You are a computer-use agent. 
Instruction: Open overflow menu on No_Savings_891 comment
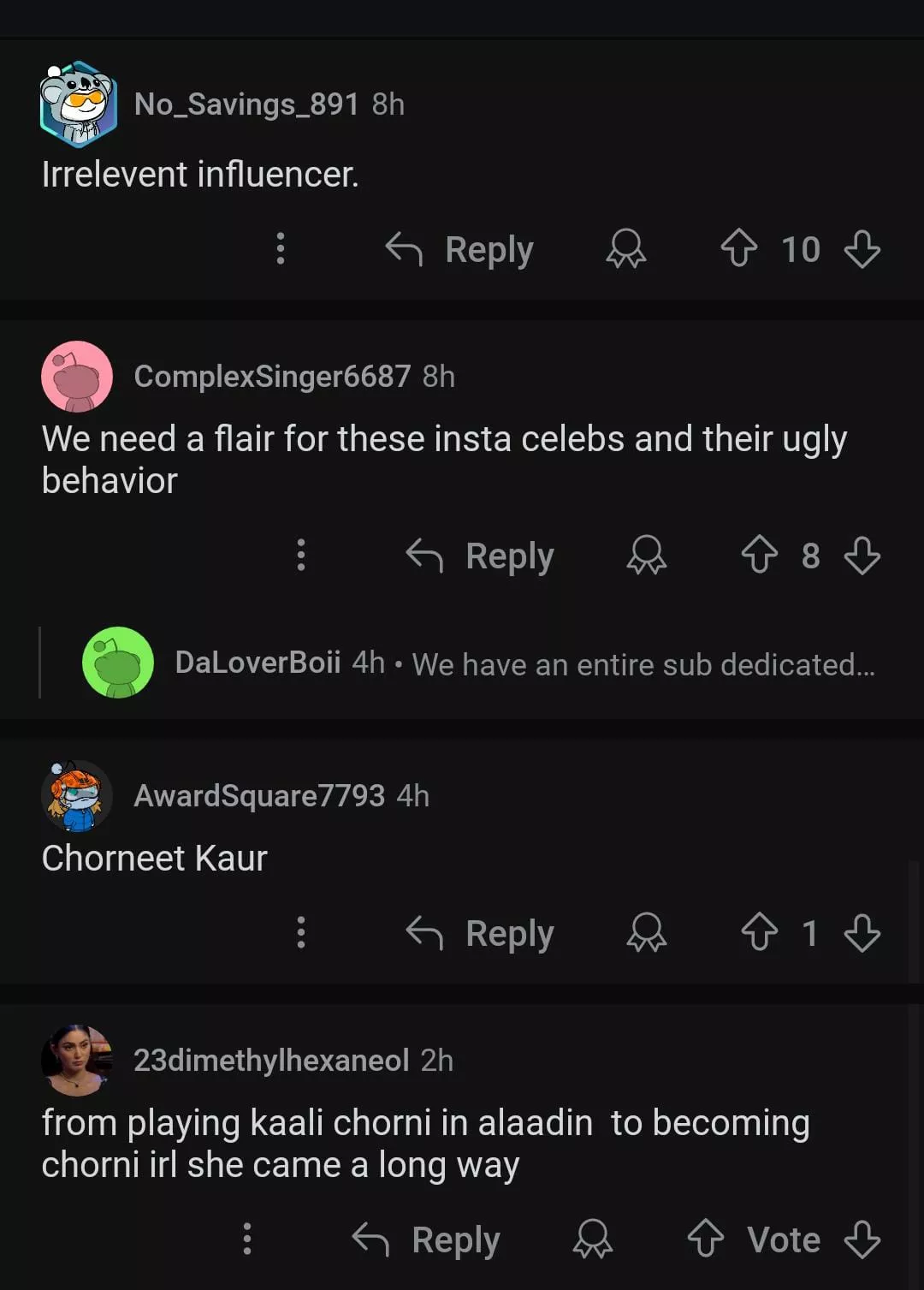pyautogui.click(x=280, y=249)
